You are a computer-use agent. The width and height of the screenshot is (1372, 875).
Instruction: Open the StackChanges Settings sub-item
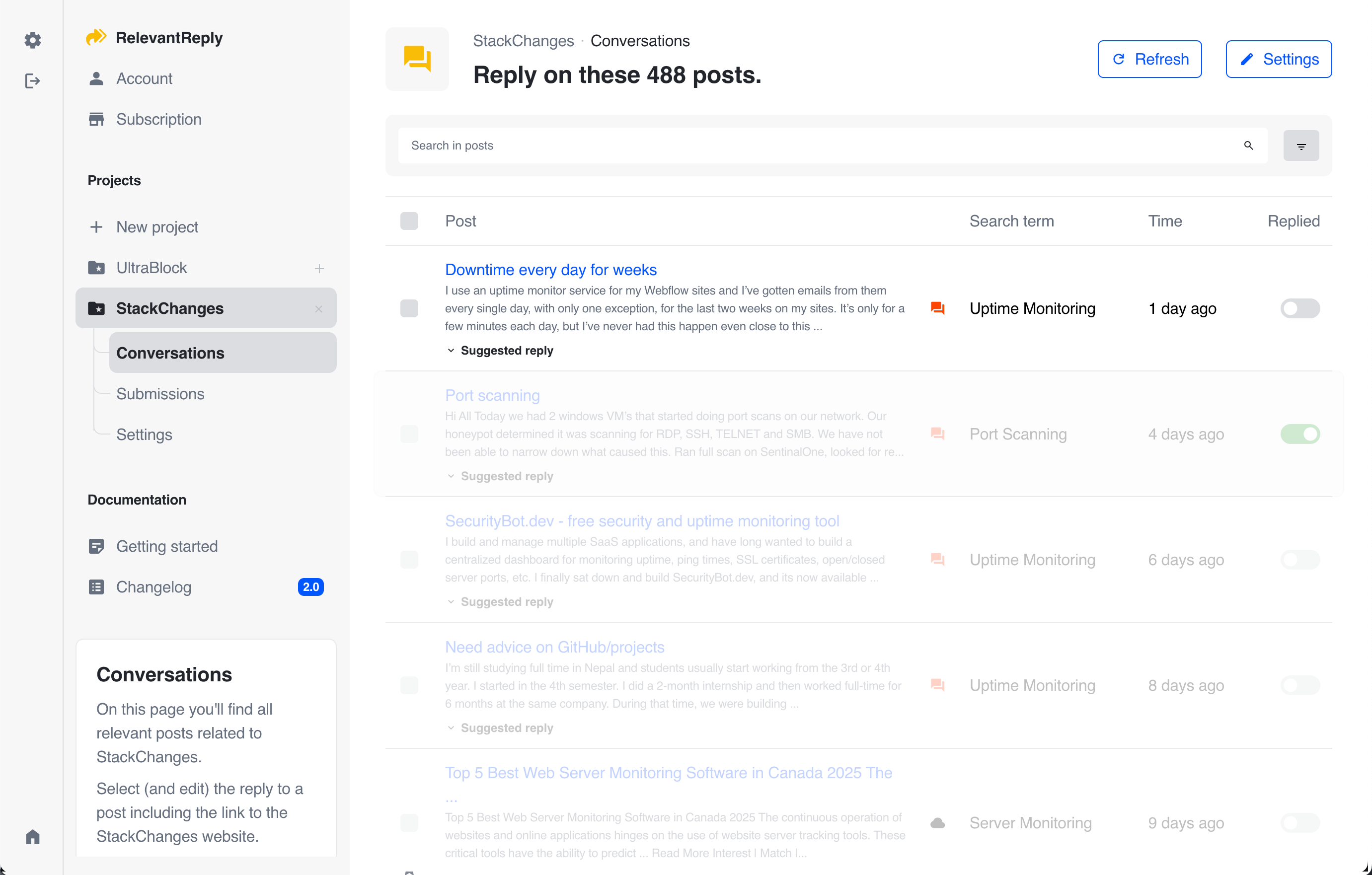[223, 435]
